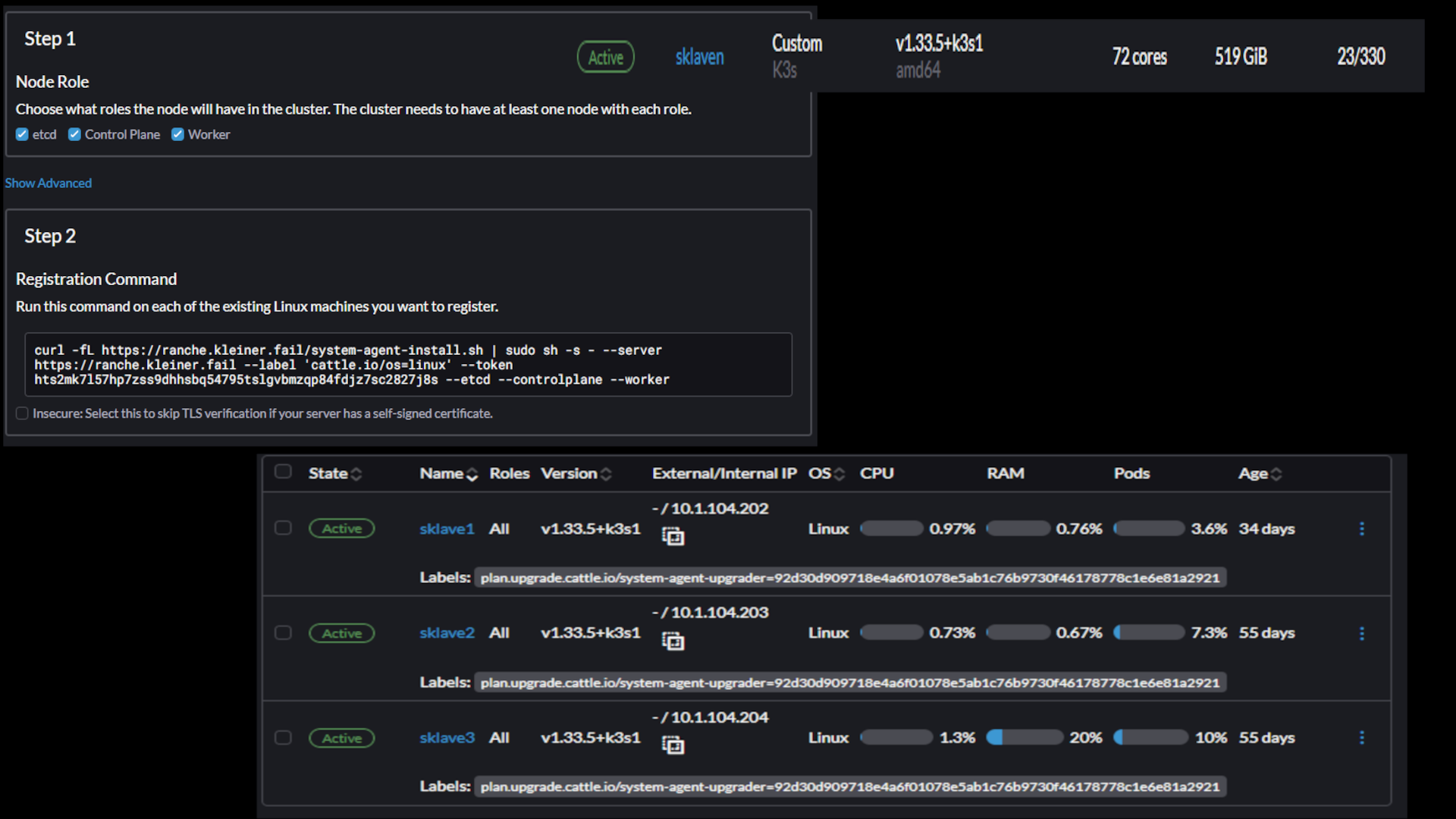Open the sklaven cluster link
This screenshot has width=1456, height=819.
(699, 57)
